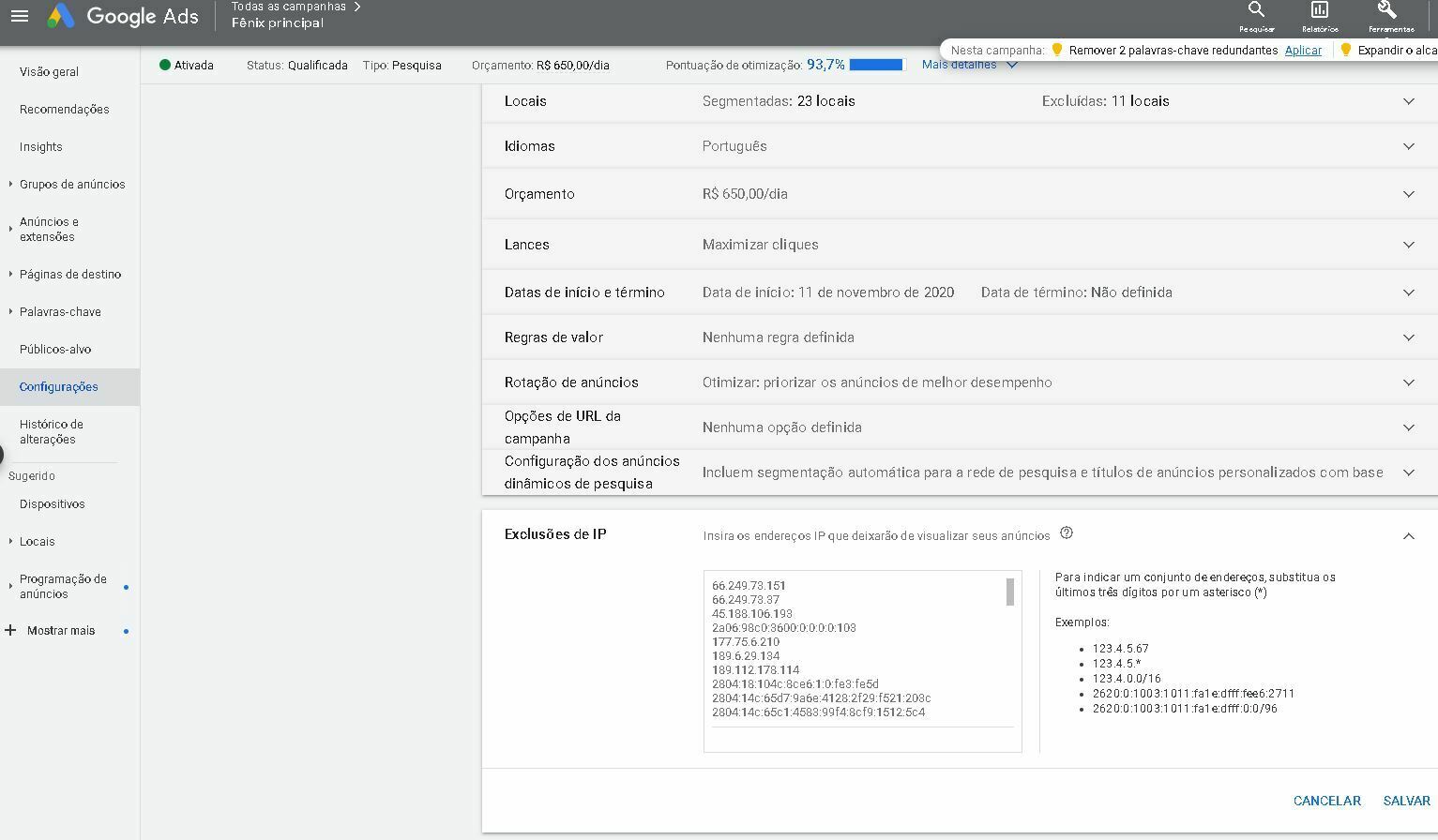
Task: Click the optimization score progress bar
Action: click(875, 65)
